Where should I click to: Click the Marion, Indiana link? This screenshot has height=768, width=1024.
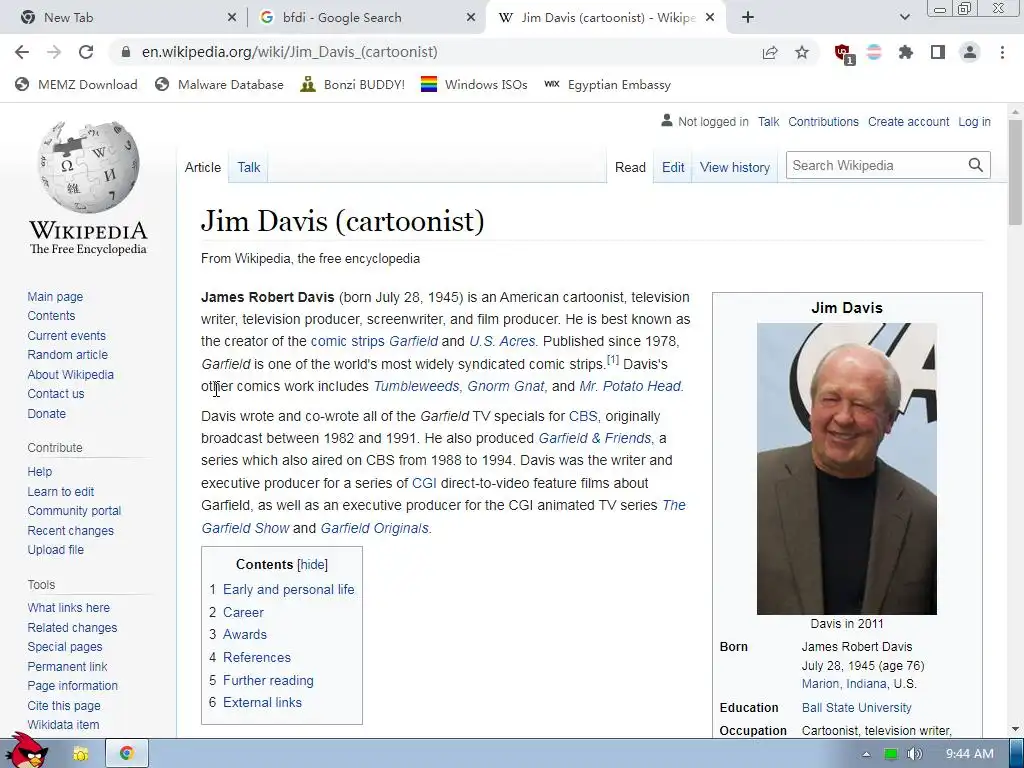(x=844, y=684)
